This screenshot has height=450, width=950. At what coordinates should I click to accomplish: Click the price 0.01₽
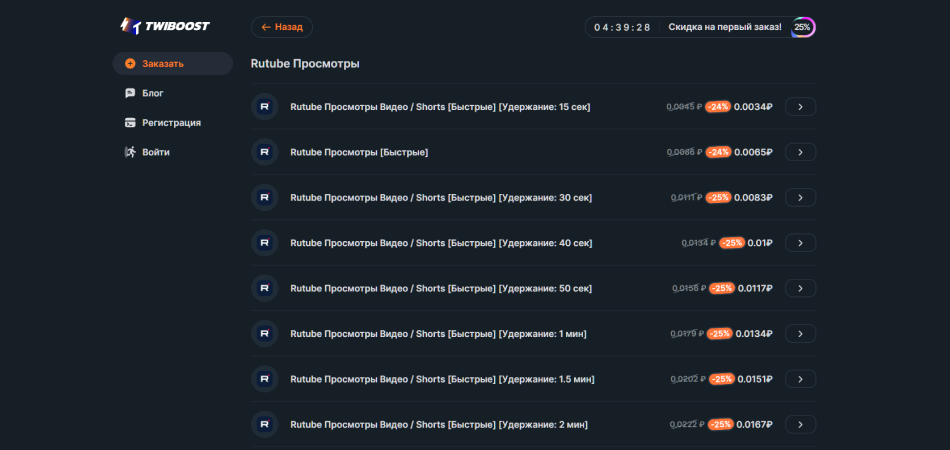click(x=760, y=243)
